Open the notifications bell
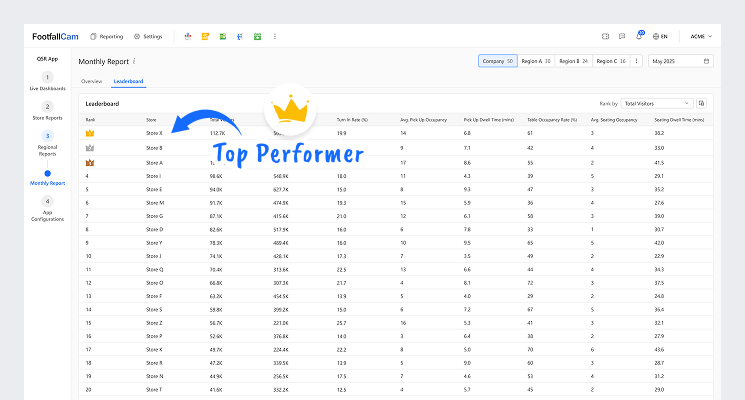 (x=639, y=36)
